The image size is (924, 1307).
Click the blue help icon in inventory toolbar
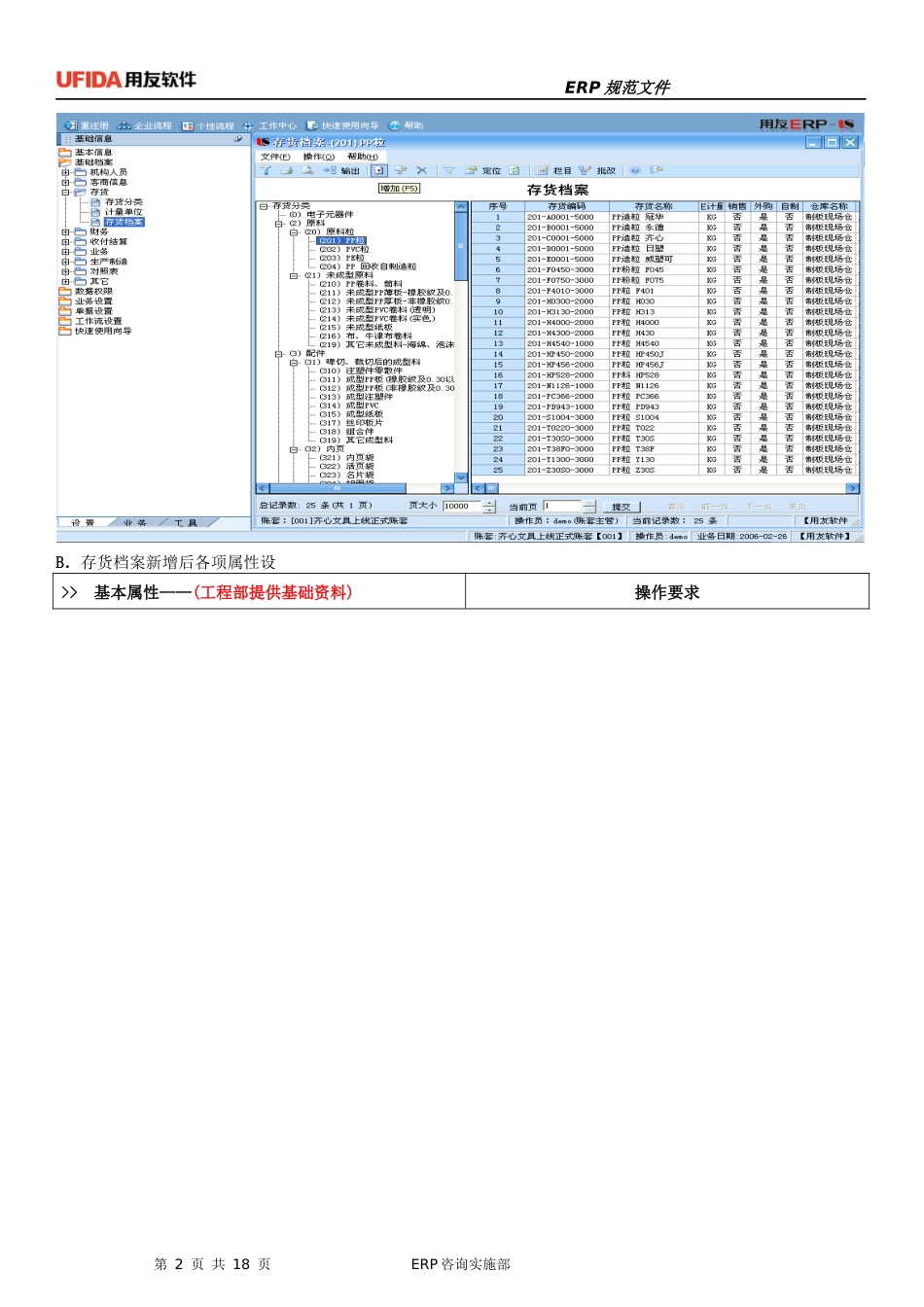pyautogui.click(x=635, y=170)
